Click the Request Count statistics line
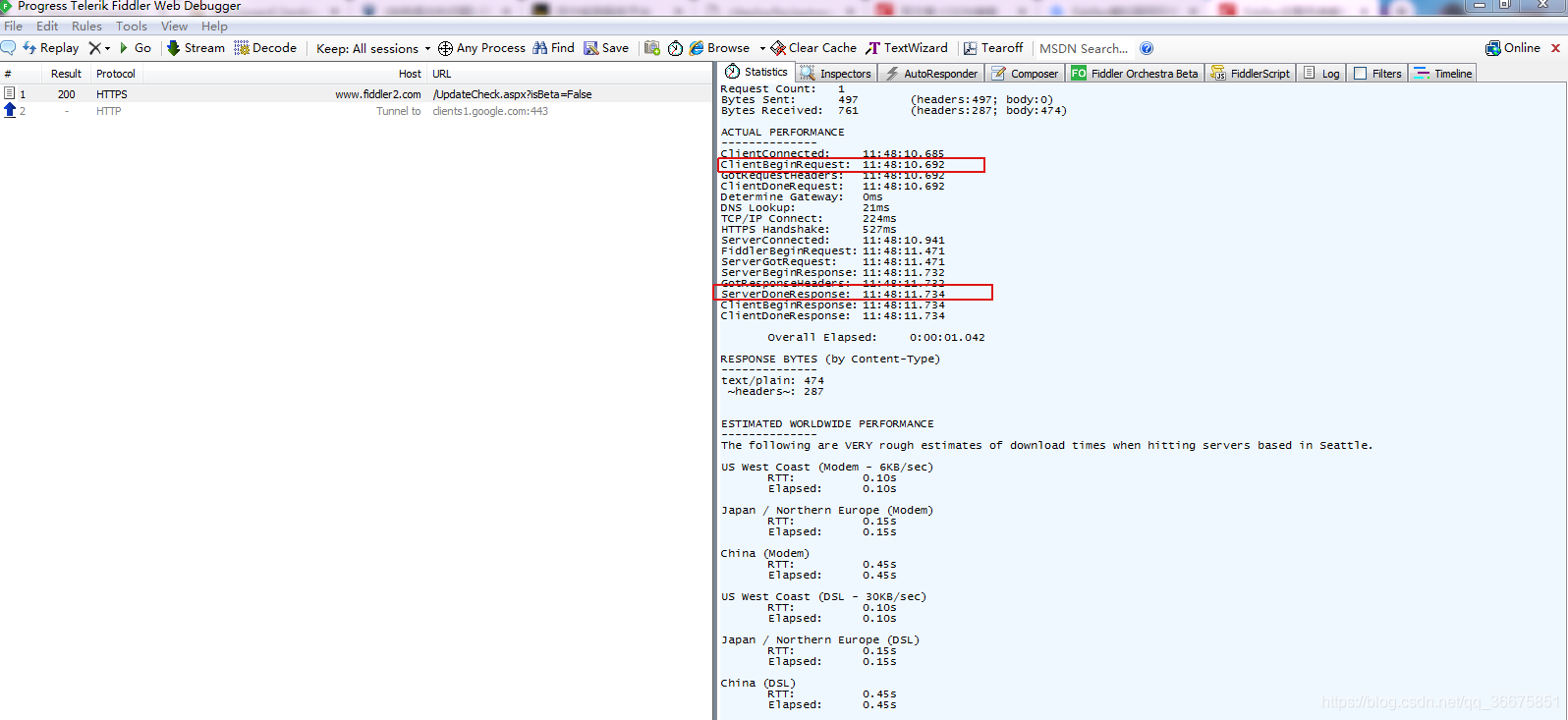This screenshot has width=1568, height=720. tap(783, 89)
